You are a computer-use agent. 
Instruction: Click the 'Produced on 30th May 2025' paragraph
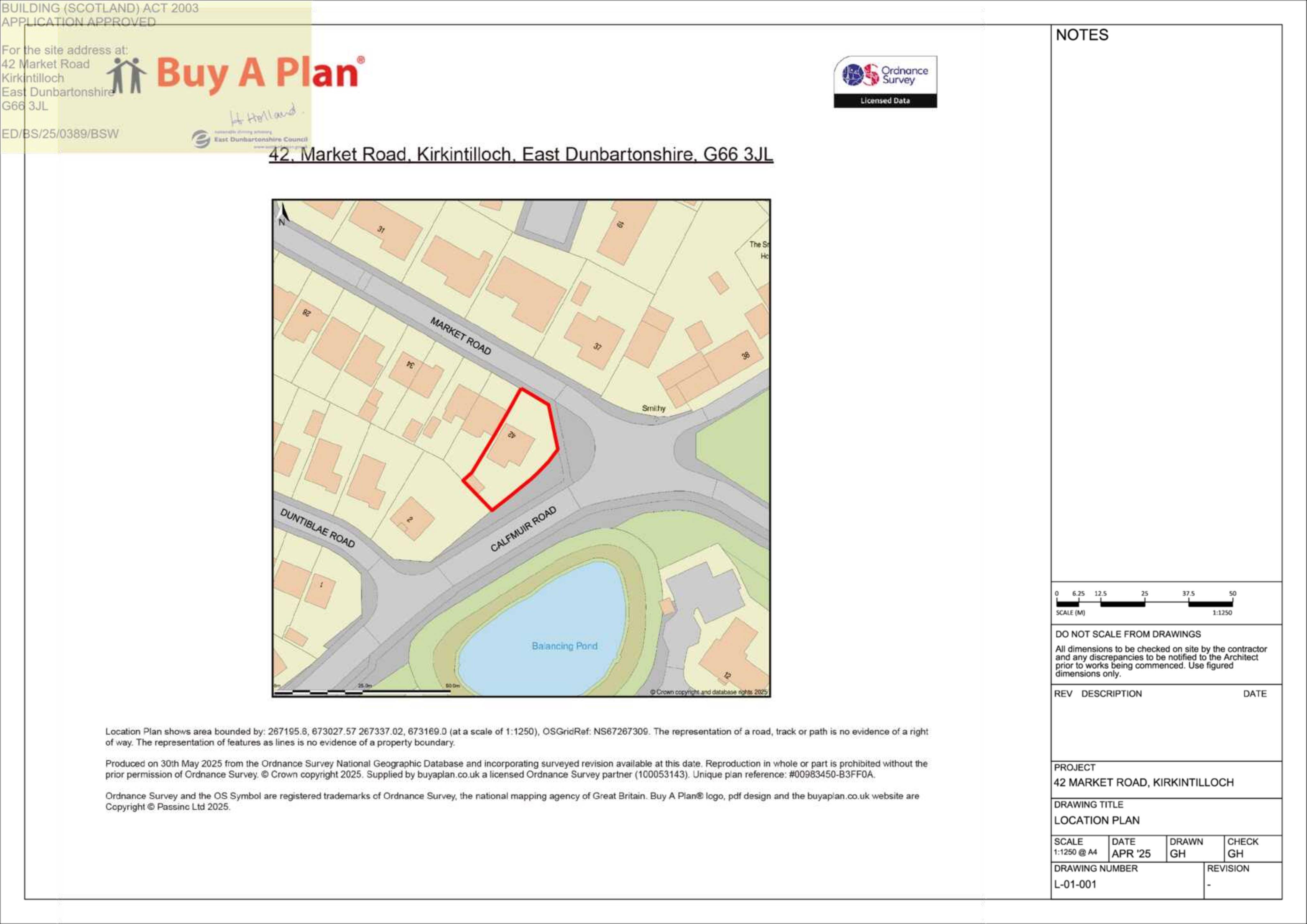[x=516, y=769]
